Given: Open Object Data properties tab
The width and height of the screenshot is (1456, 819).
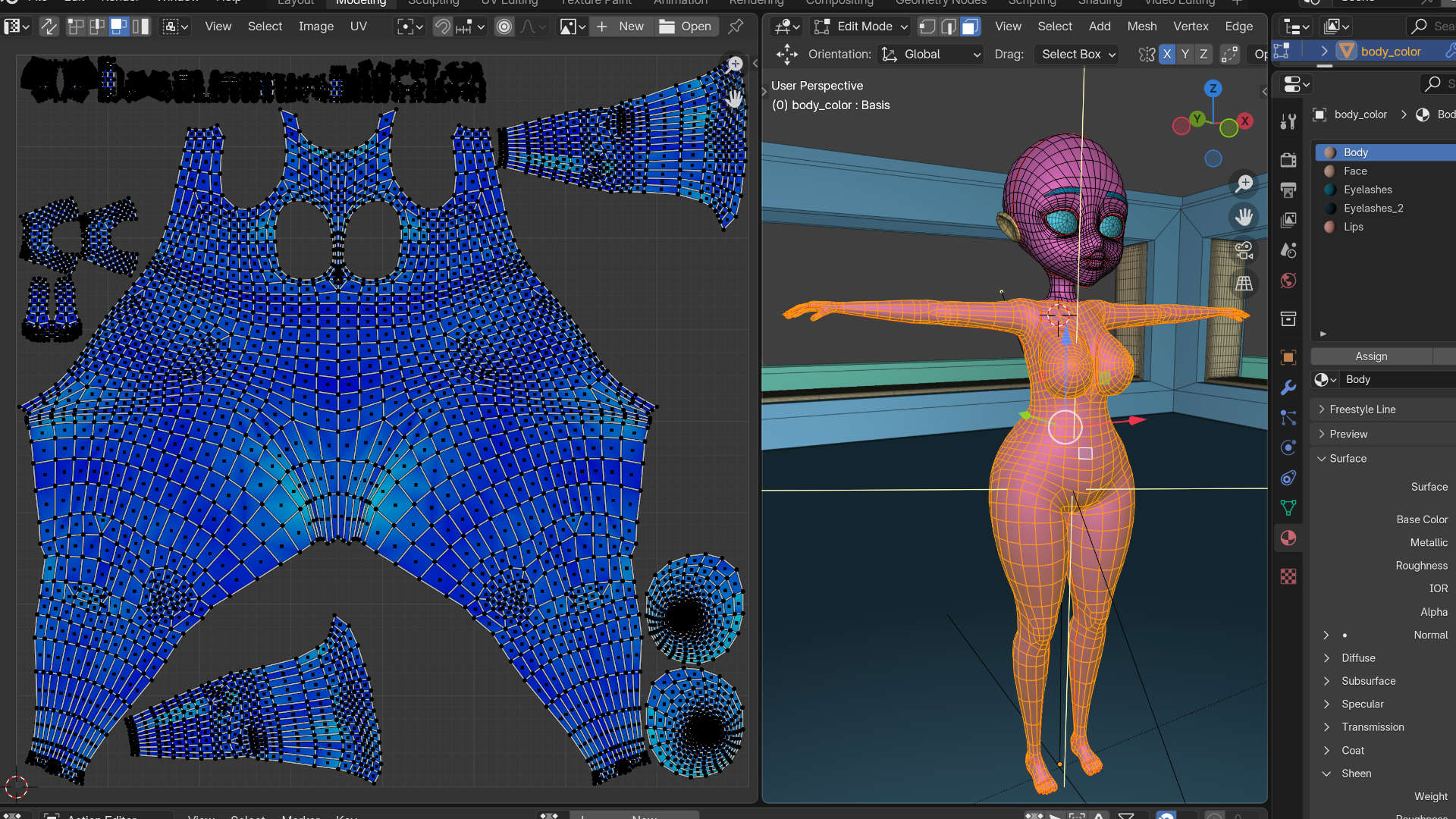Looking at the screenshot, I should coord(1288,507).
